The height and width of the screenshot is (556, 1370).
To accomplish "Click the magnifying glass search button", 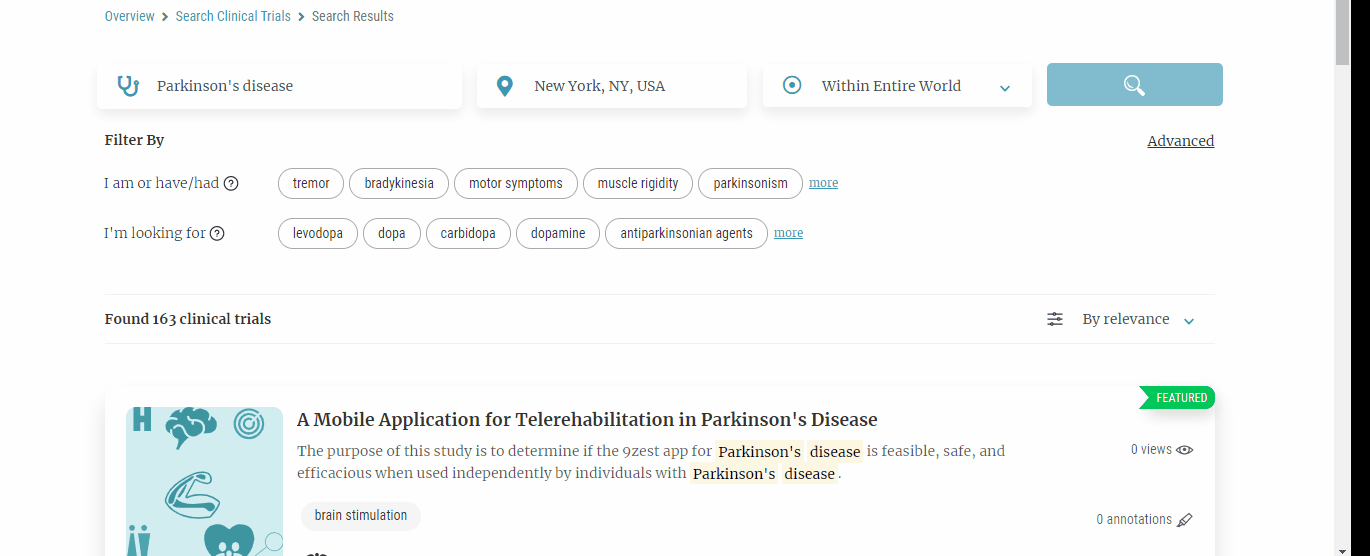I will 1134,85.
